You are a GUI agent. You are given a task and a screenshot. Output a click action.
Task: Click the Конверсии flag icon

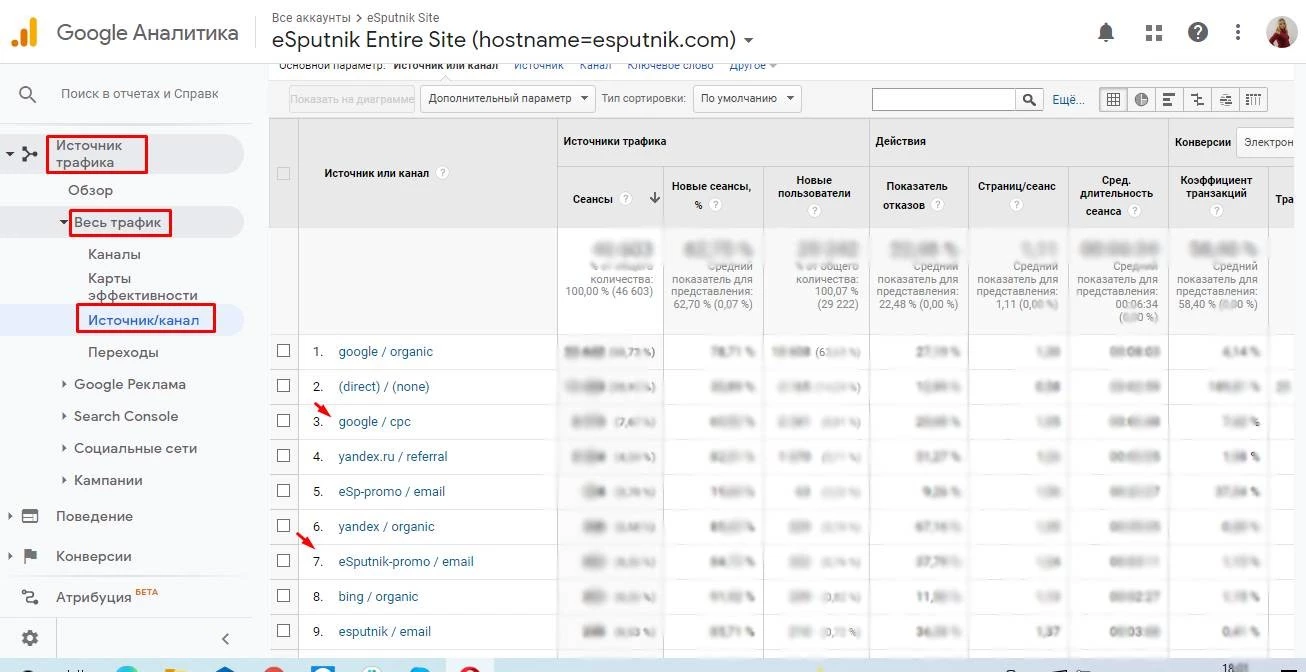point(30,556)
